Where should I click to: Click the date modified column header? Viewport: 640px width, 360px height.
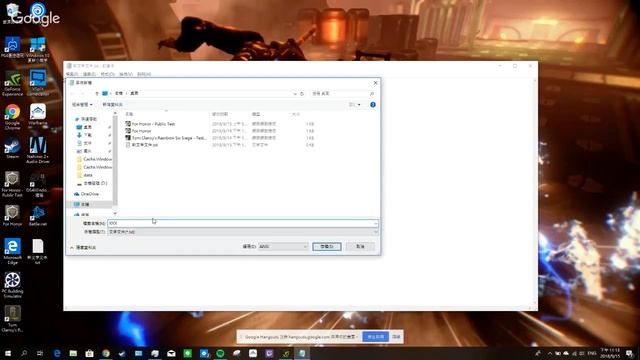click(220, 114)
